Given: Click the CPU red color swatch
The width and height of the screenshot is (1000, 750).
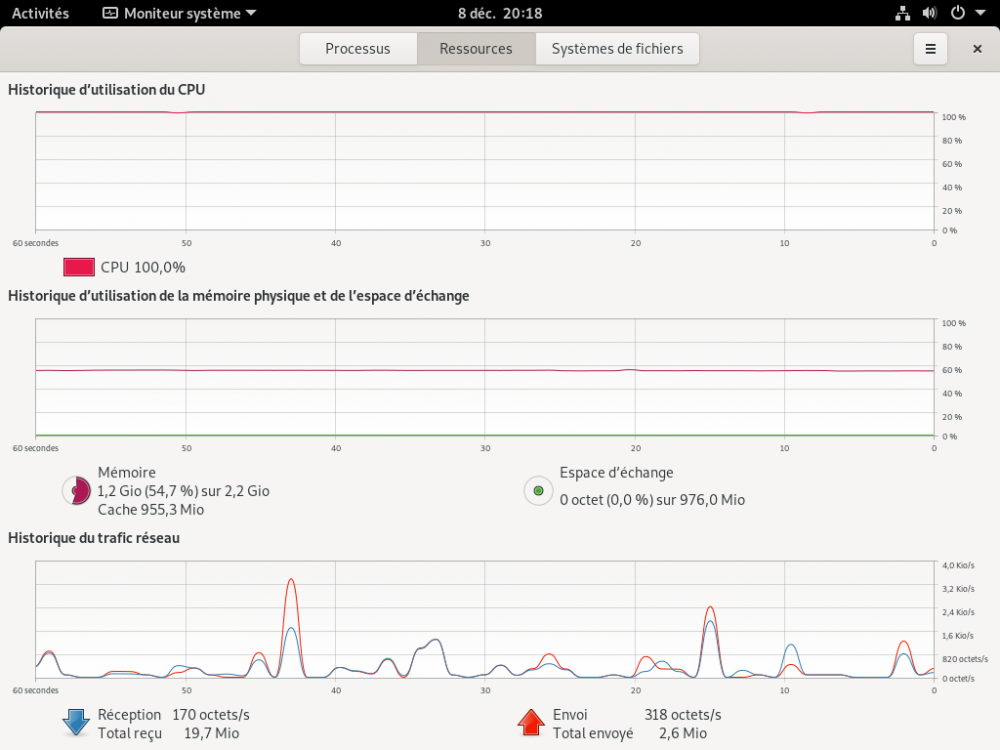Looking at the screenshot, I should tap(79, 267).
